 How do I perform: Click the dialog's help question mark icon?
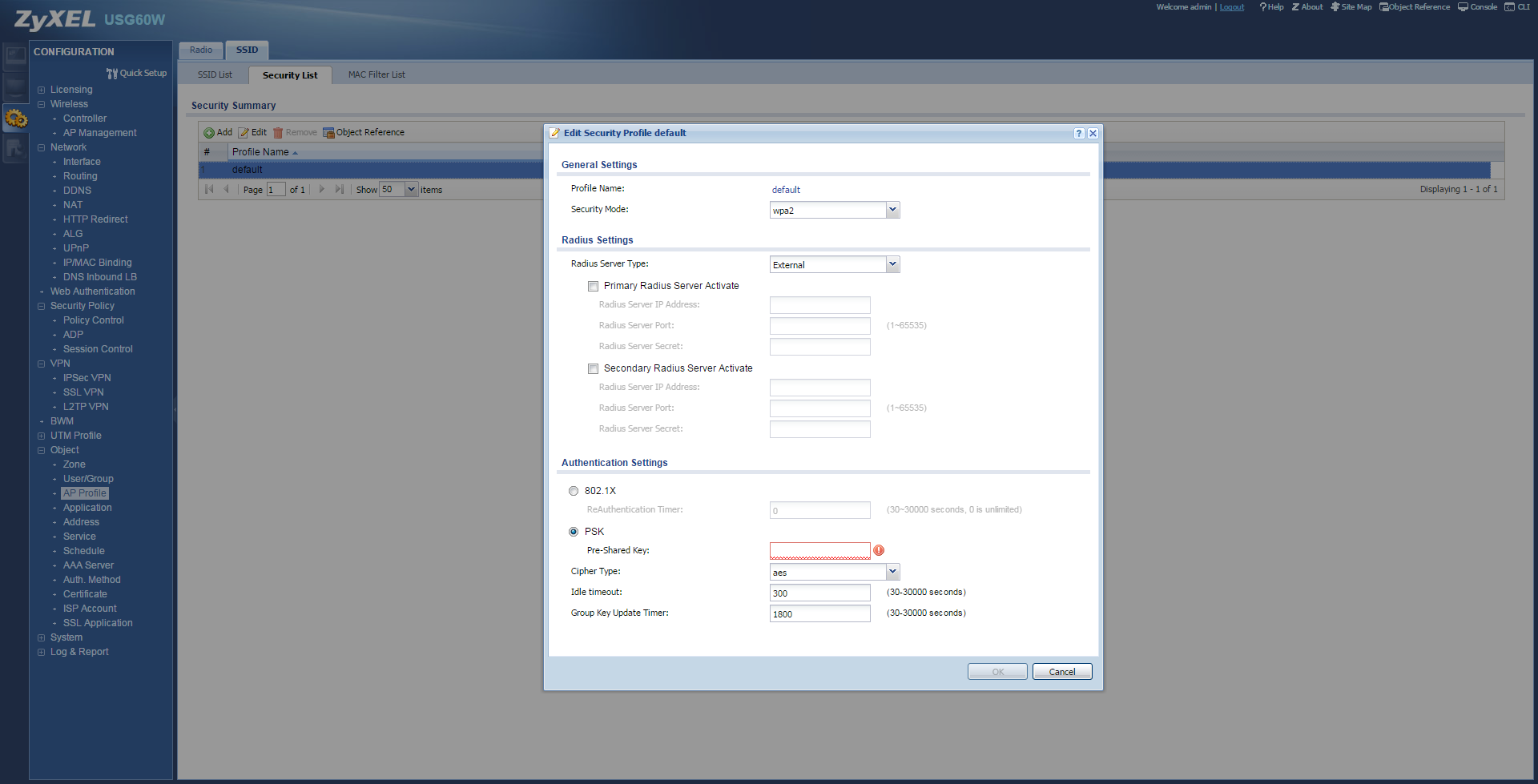pos(1079,134)
